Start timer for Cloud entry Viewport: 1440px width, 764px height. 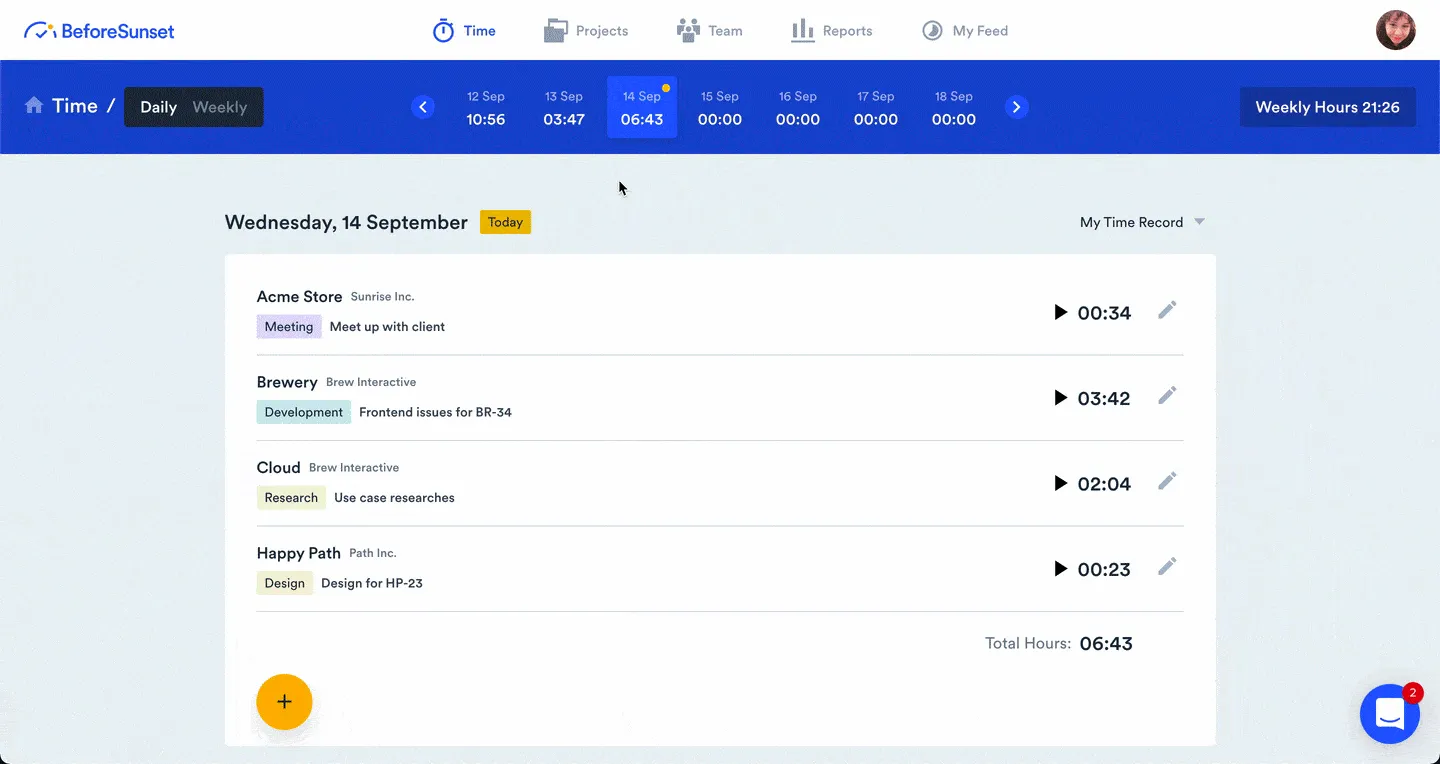[x=1061, y=484]
